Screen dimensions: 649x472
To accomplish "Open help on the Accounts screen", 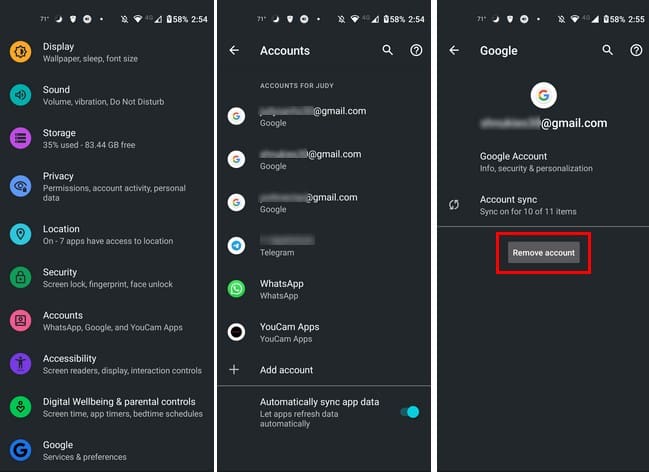I will pyautogui.click(x=416, y=51).
